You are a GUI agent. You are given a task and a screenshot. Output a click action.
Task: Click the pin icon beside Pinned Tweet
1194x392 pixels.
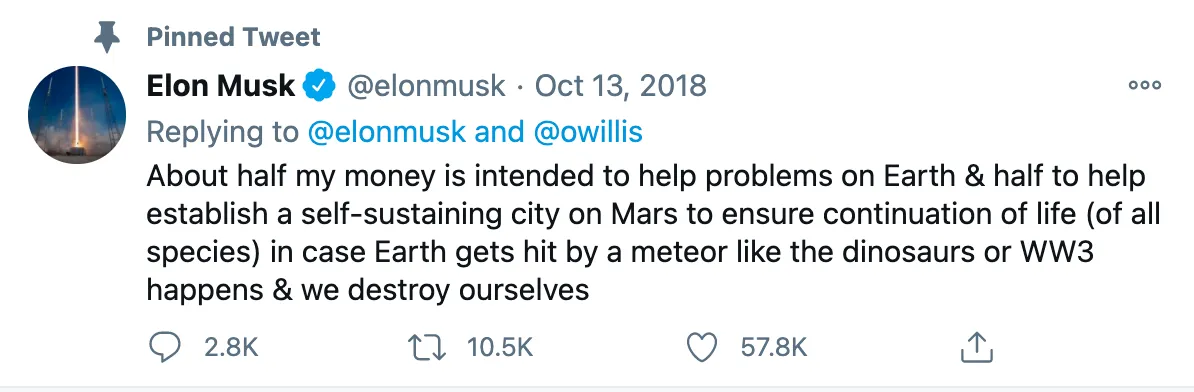click(x=107, y=37)
